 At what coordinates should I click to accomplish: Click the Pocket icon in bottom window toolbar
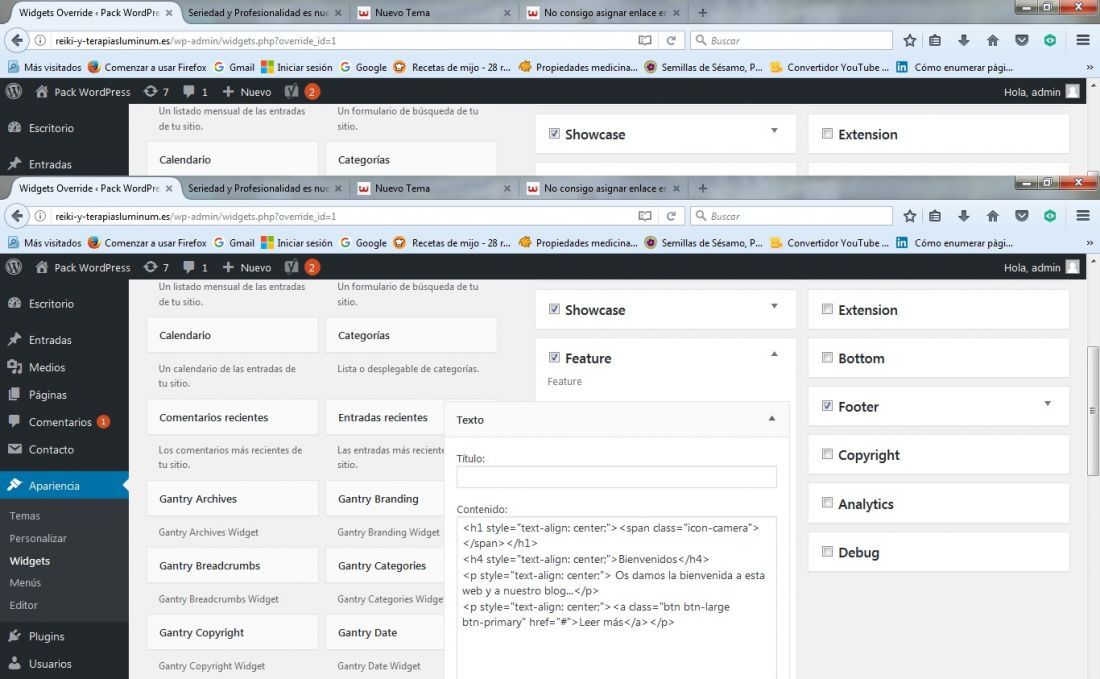pyautogui.click(x=1021, y=216)
